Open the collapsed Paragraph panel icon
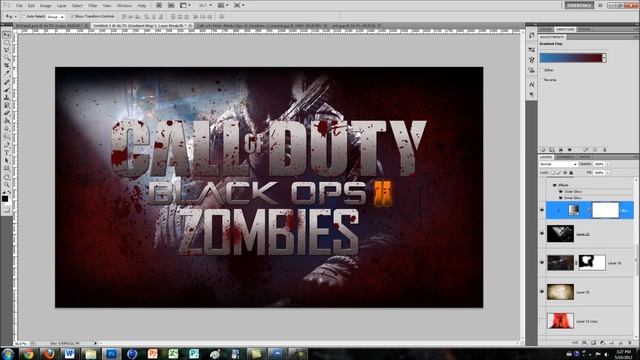Image resolution: width=640 pixels, height=360 pixels. [531, 94]
